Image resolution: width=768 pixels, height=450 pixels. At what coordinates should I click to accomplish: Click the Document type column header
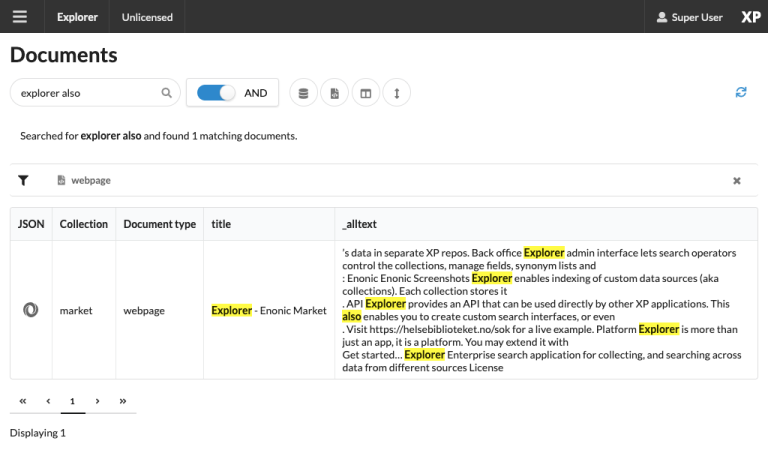pyautogui.click(x=159, y=224)
